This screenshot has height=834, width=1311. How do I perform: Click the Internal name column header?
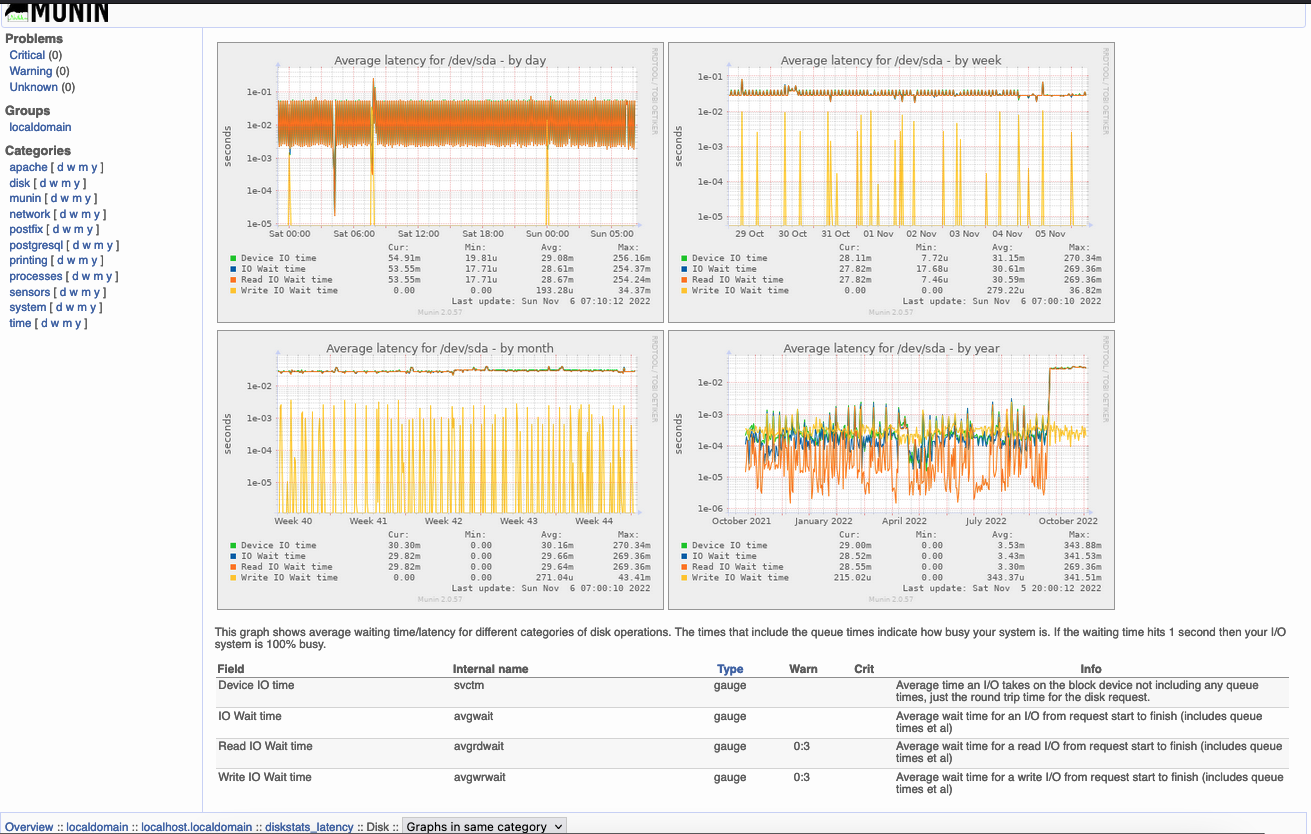pyautogui.click(x=491, y=669)
